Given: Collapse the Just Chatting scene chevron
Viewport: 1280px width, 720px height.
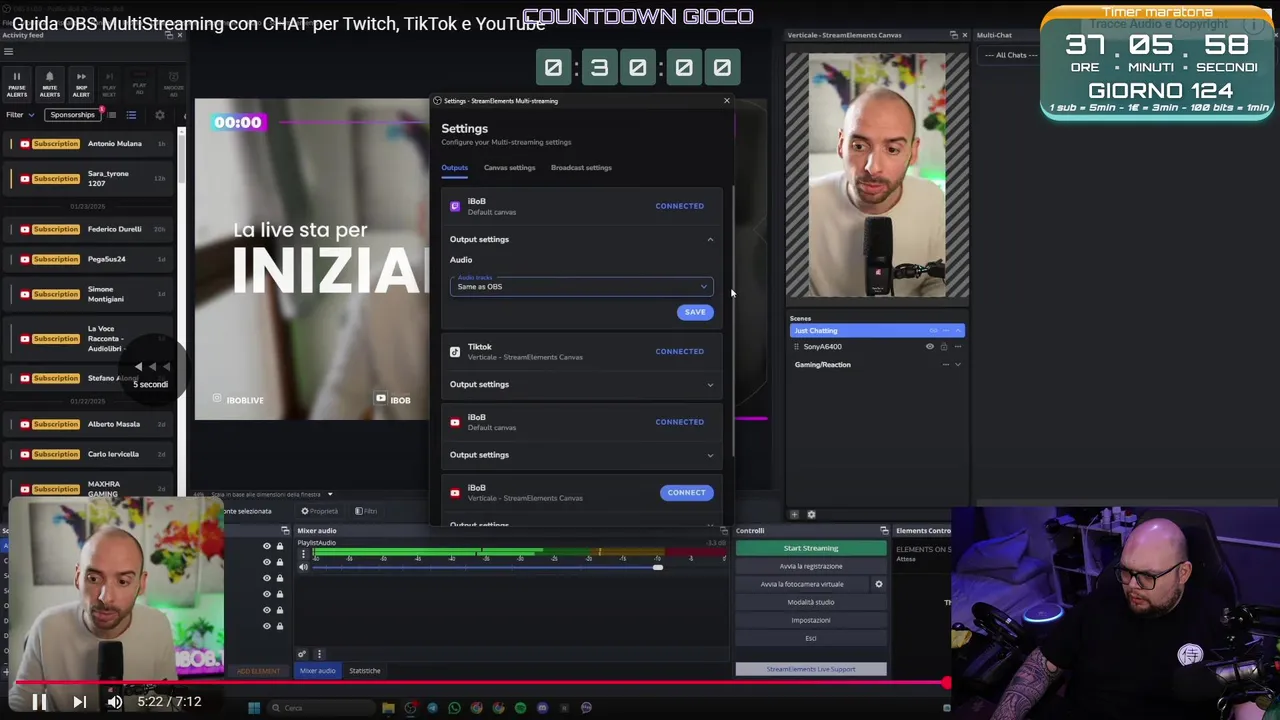Looking at the screenshot, I should (958, 331).
